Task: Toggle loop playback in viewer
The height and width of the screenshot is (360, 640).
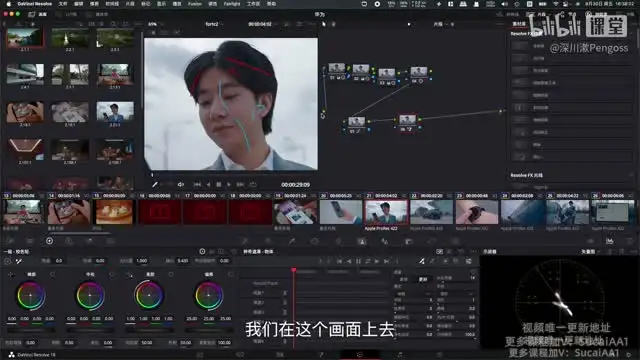Action: 253,184
